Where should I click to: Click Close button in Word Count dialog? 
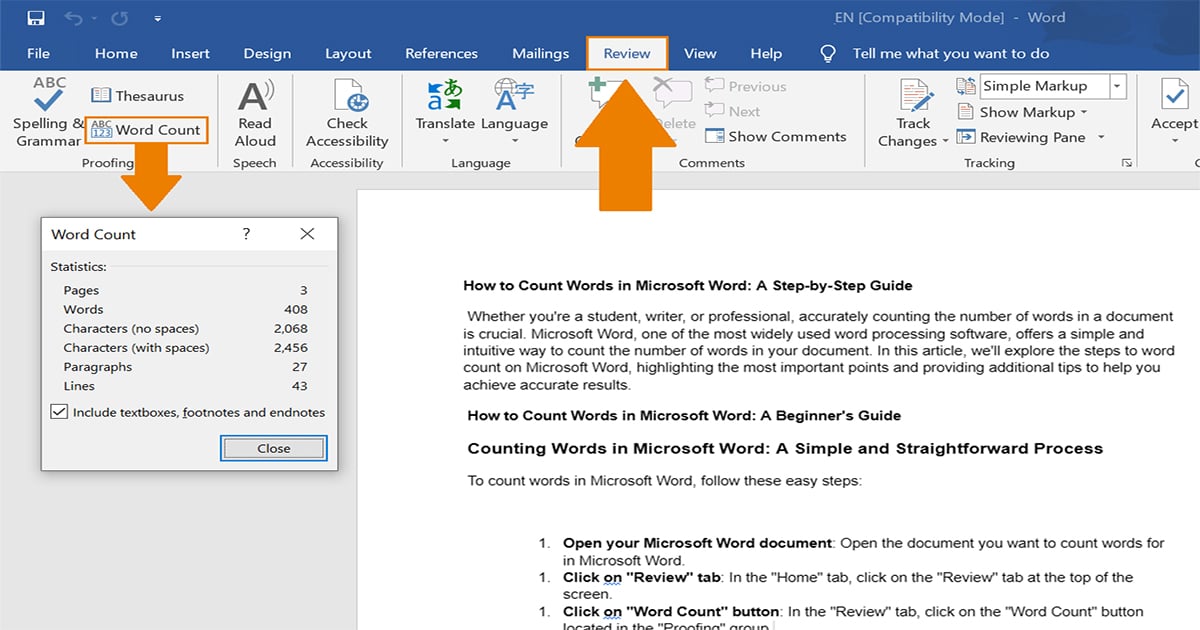(273, 449)
